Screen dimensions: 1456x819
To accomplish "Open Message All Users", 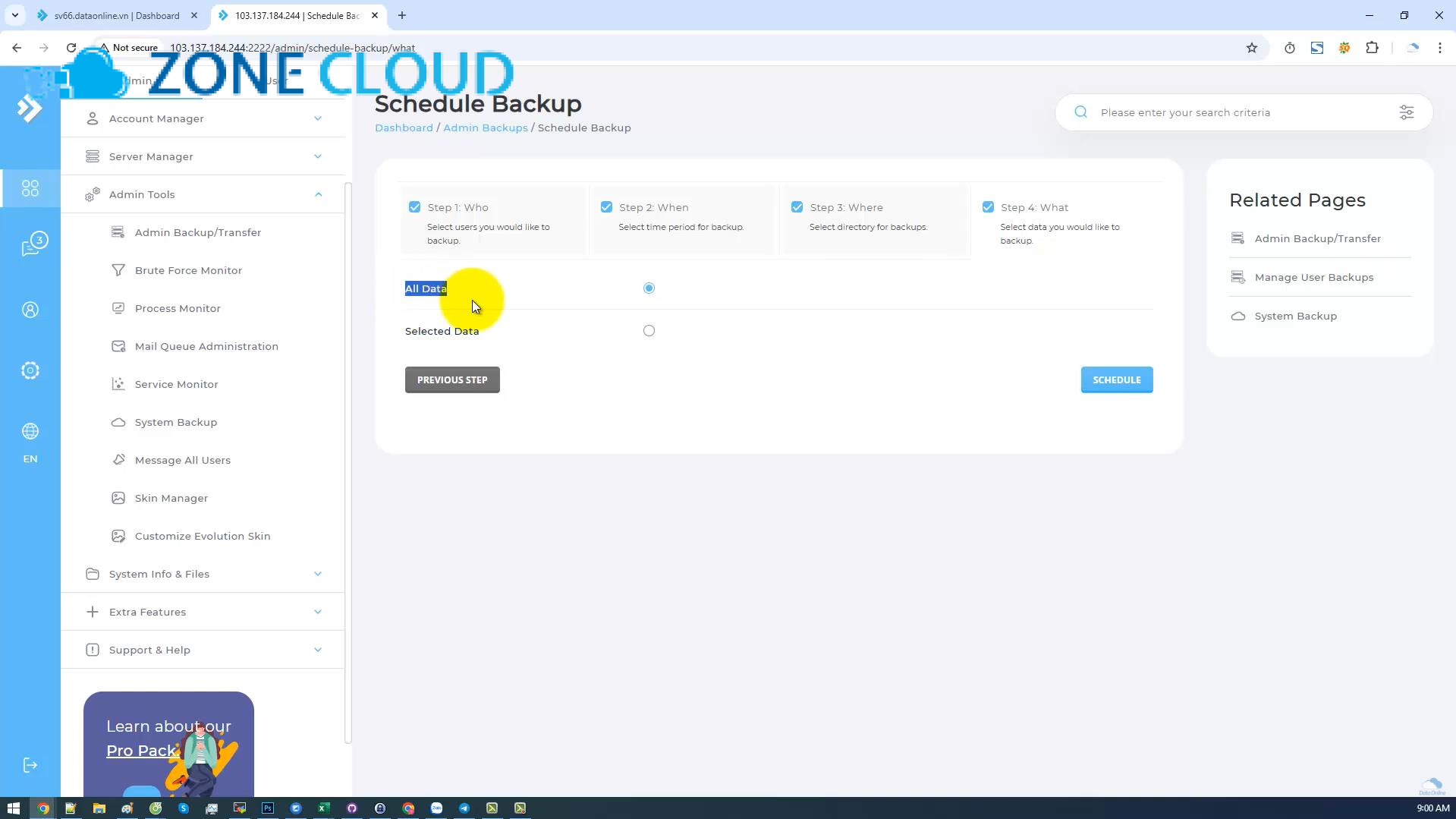I will pyautogui.click(x=182, y=459).
